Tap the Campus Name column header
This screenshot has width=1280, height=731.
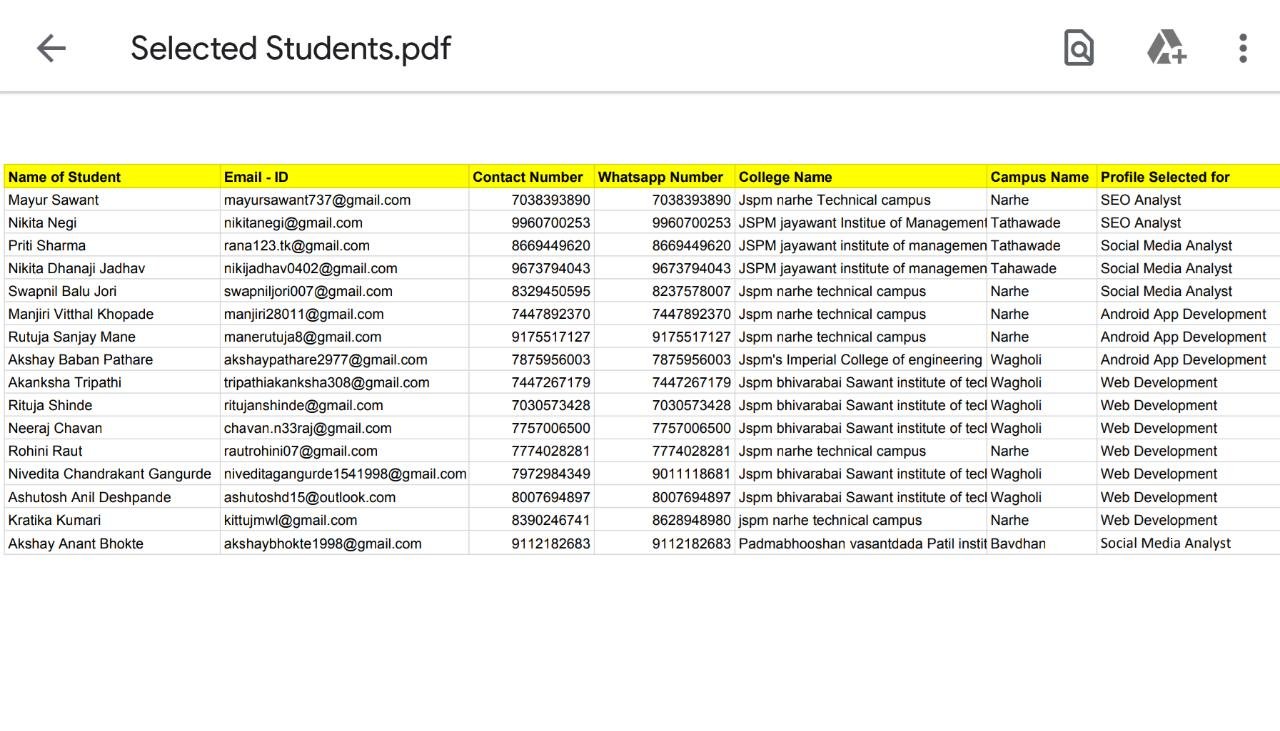click(x=1040, y=177)
